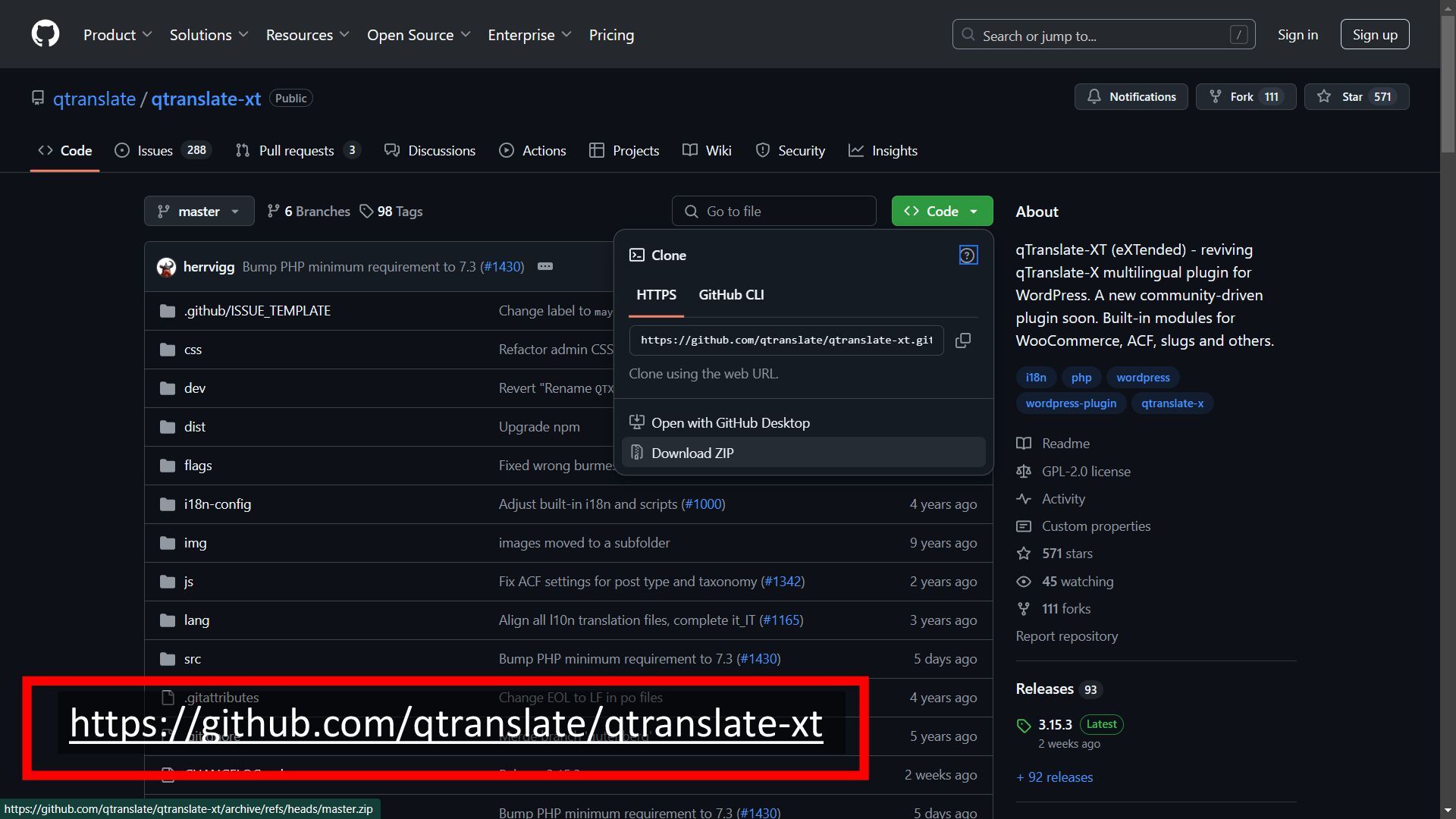The image size is (1456, 819).
Task: Click the Fork button
Action: [1245, 97]
